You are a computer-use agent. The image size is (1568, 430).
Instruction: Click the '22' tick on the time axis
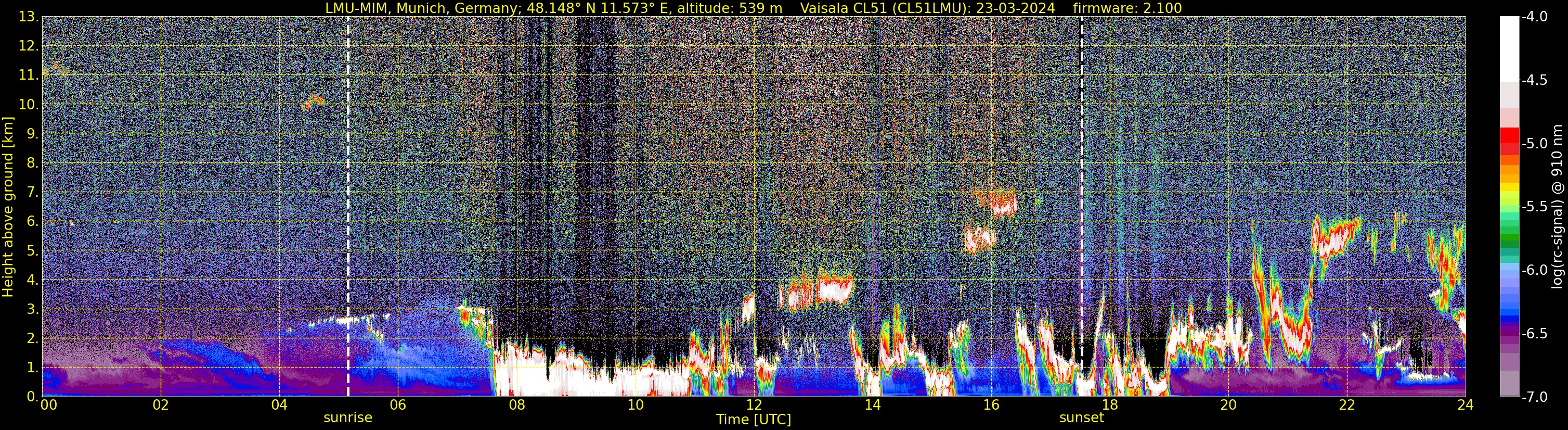pyautogui.click(x=1347, y=405)
